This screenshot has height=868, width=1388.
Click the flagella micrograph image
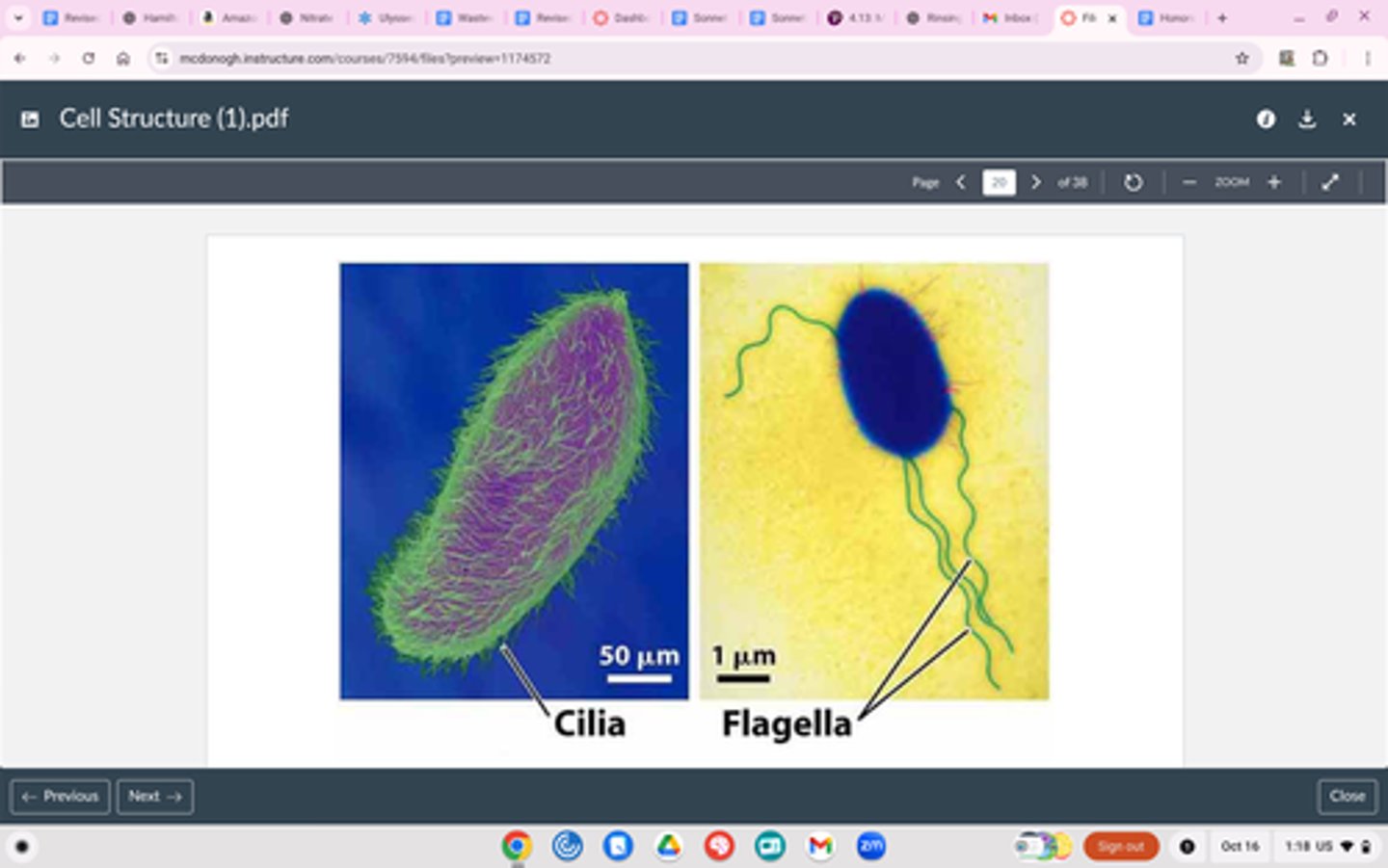tap(874, 481)
